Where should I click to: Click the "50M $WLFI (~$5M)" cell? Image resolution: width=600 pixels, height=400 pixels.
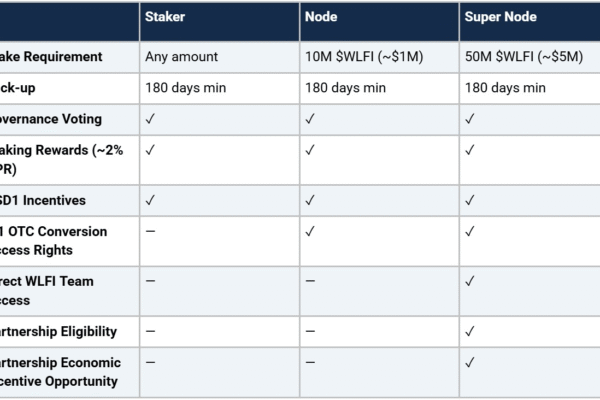(524, 56)
